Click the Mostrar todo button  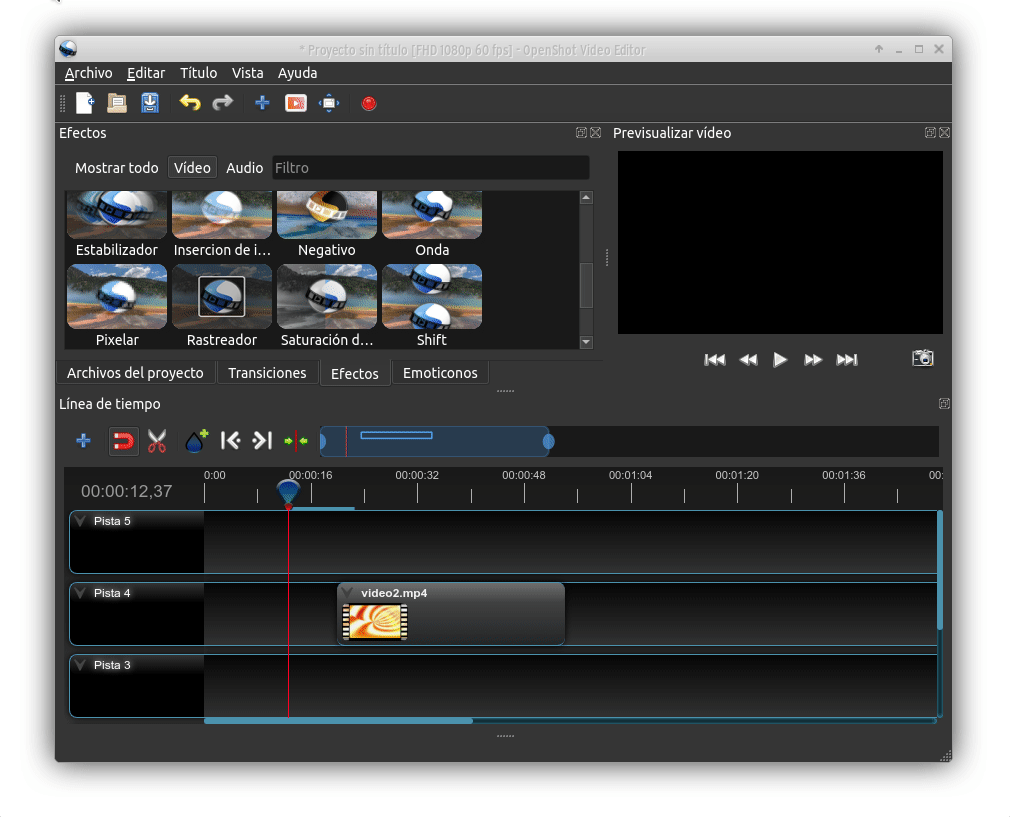(x=116, y=168)
